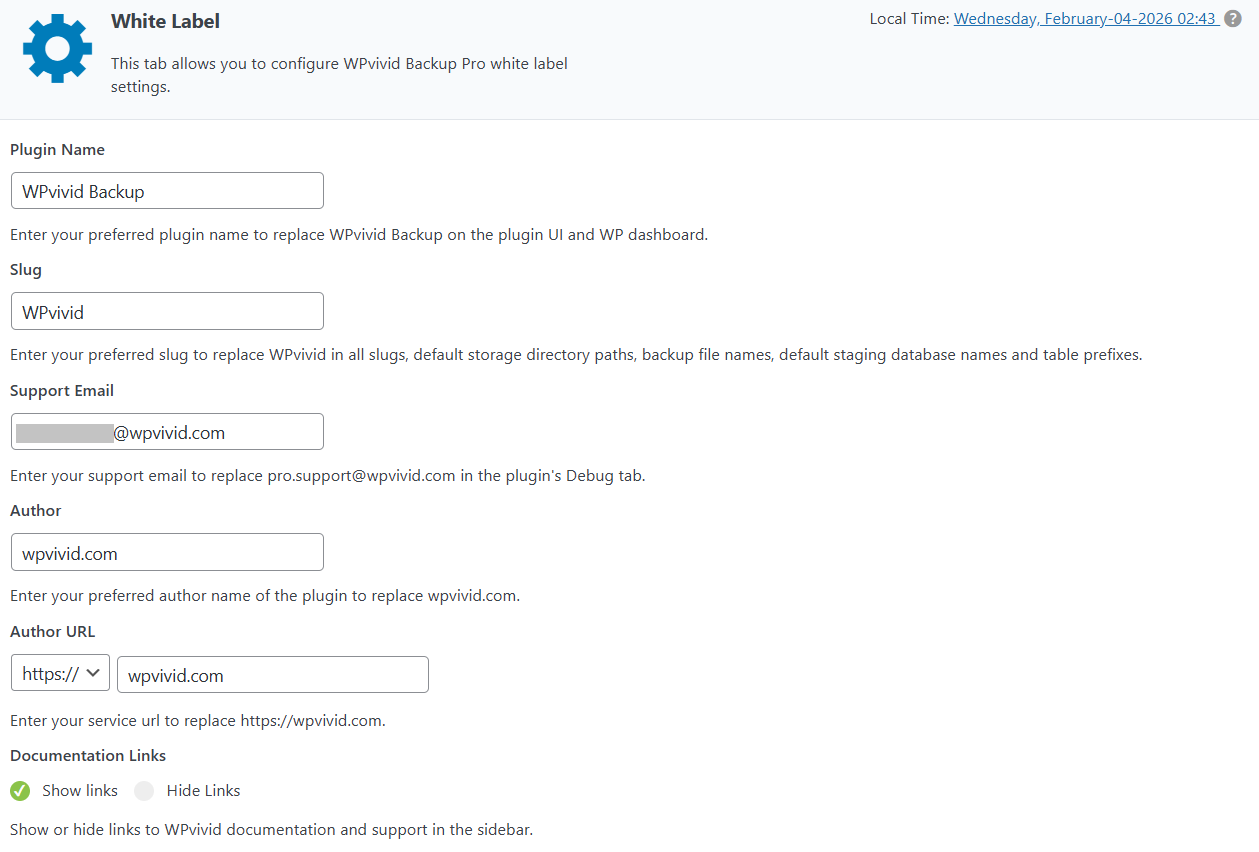The image size is (1259, 852).
Task: Focus the Plugin Name text field
Action: pos(167,191)
